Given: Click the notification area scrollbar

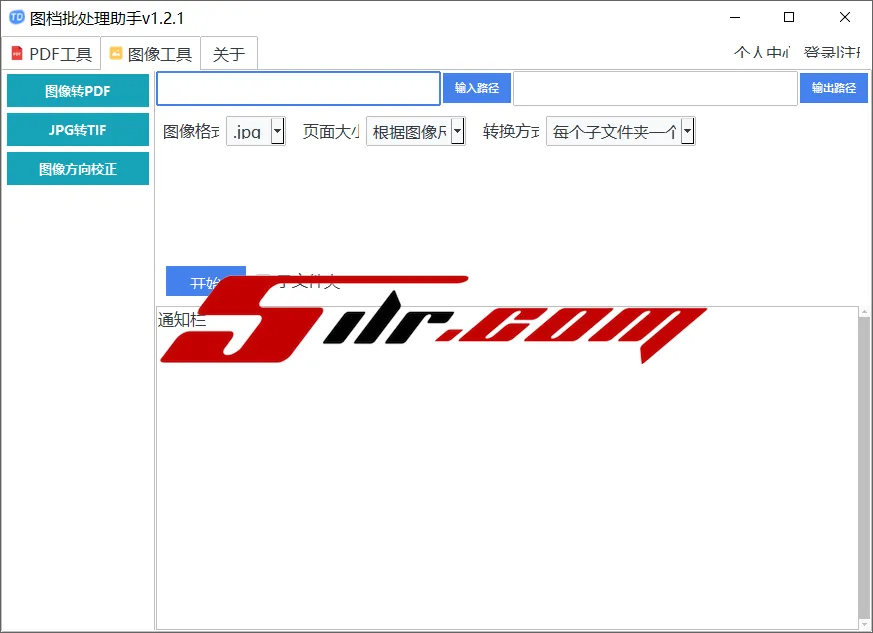Looking at the screenshot, I should pos(864,468).
